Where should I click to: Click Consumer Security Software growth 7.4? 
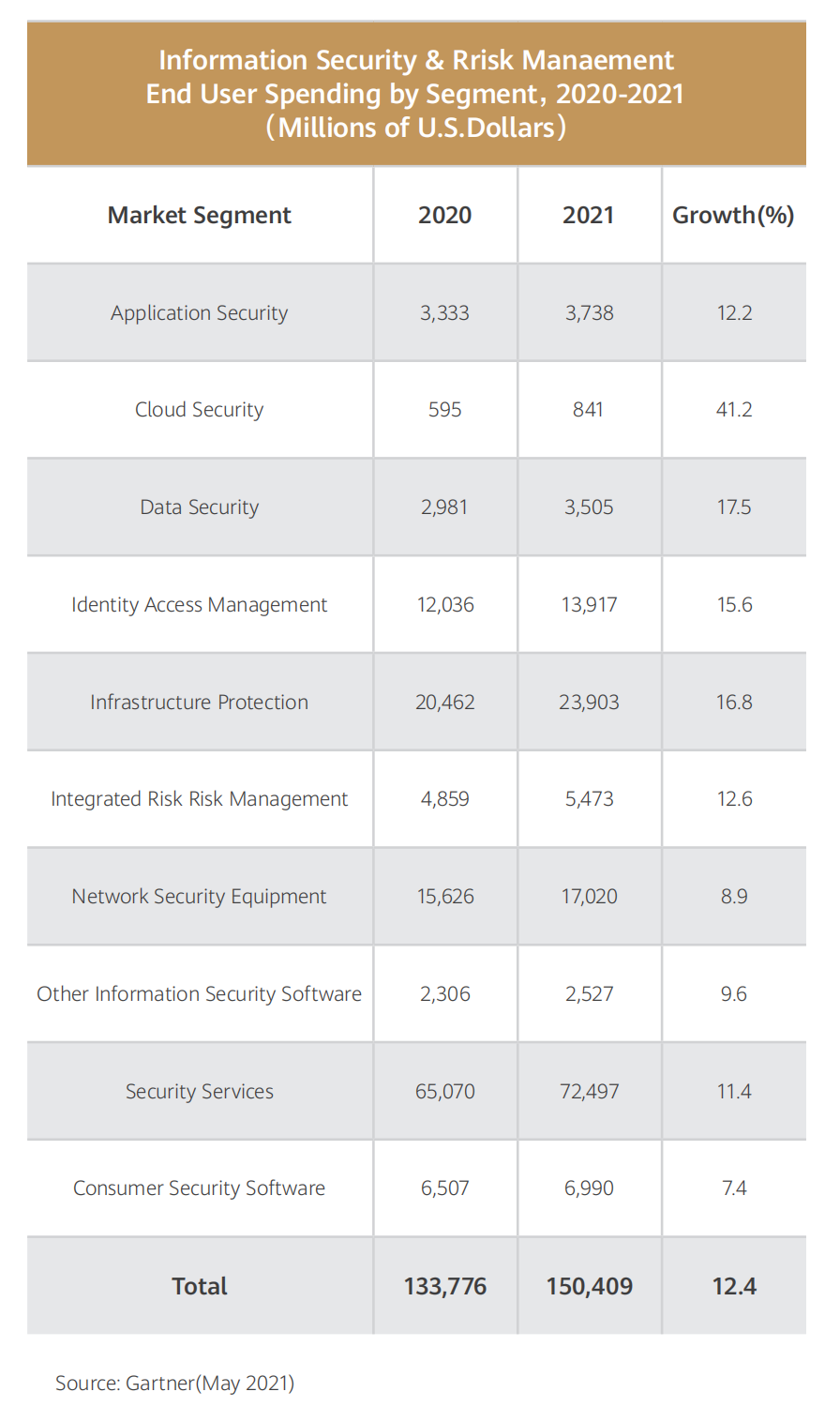734,1188
